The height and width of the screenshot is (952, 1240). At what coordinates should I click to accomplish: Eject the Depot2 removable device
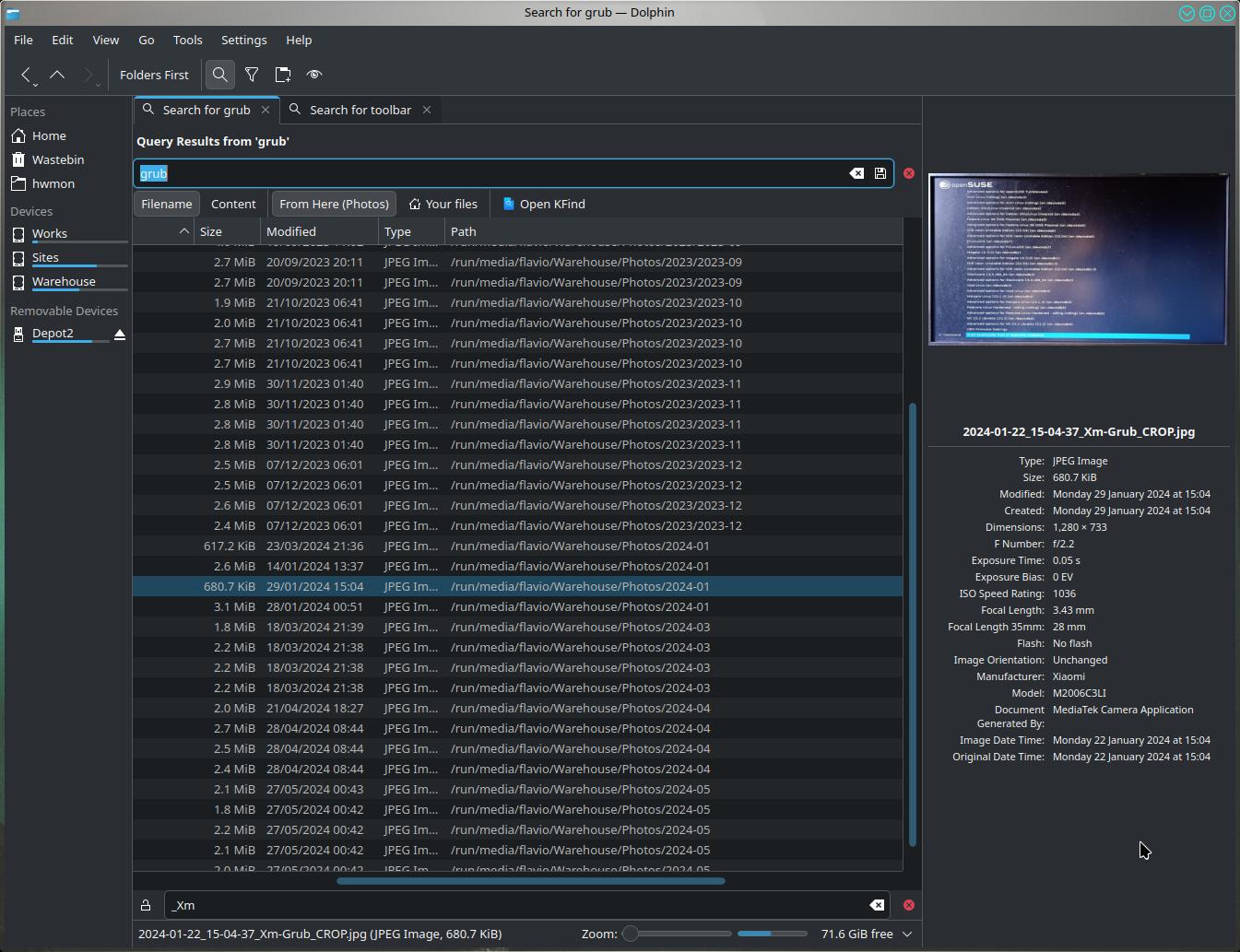(x=119, y=334)
